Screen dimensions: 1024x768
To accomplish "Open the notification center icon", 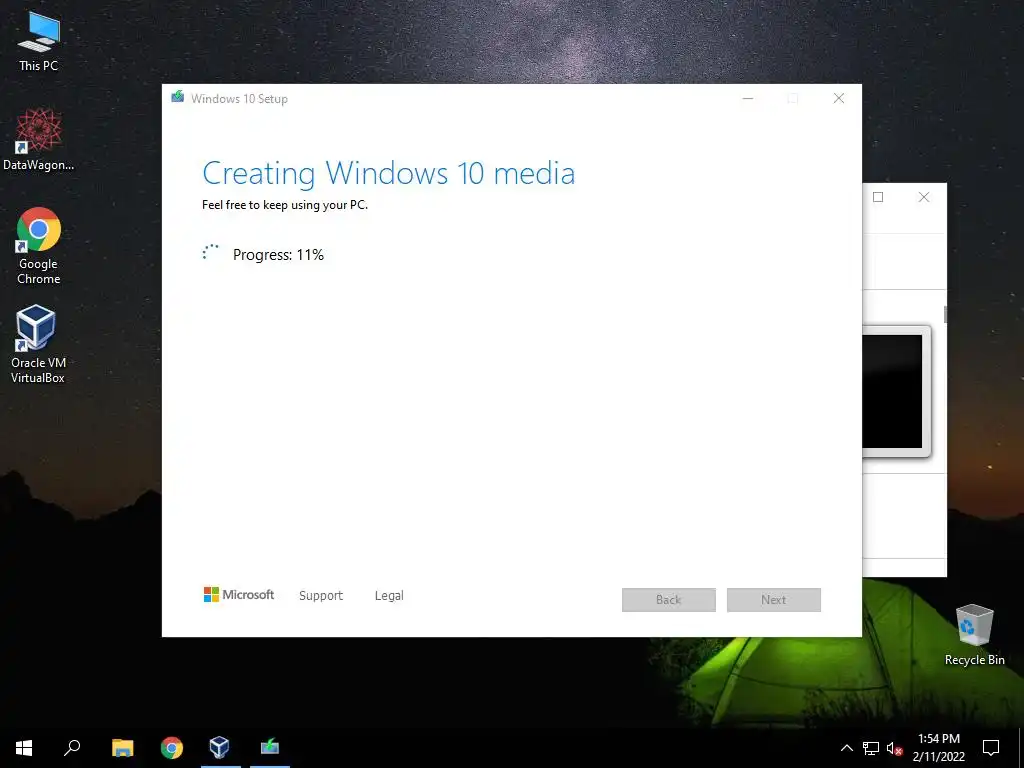I will (991, 748).
